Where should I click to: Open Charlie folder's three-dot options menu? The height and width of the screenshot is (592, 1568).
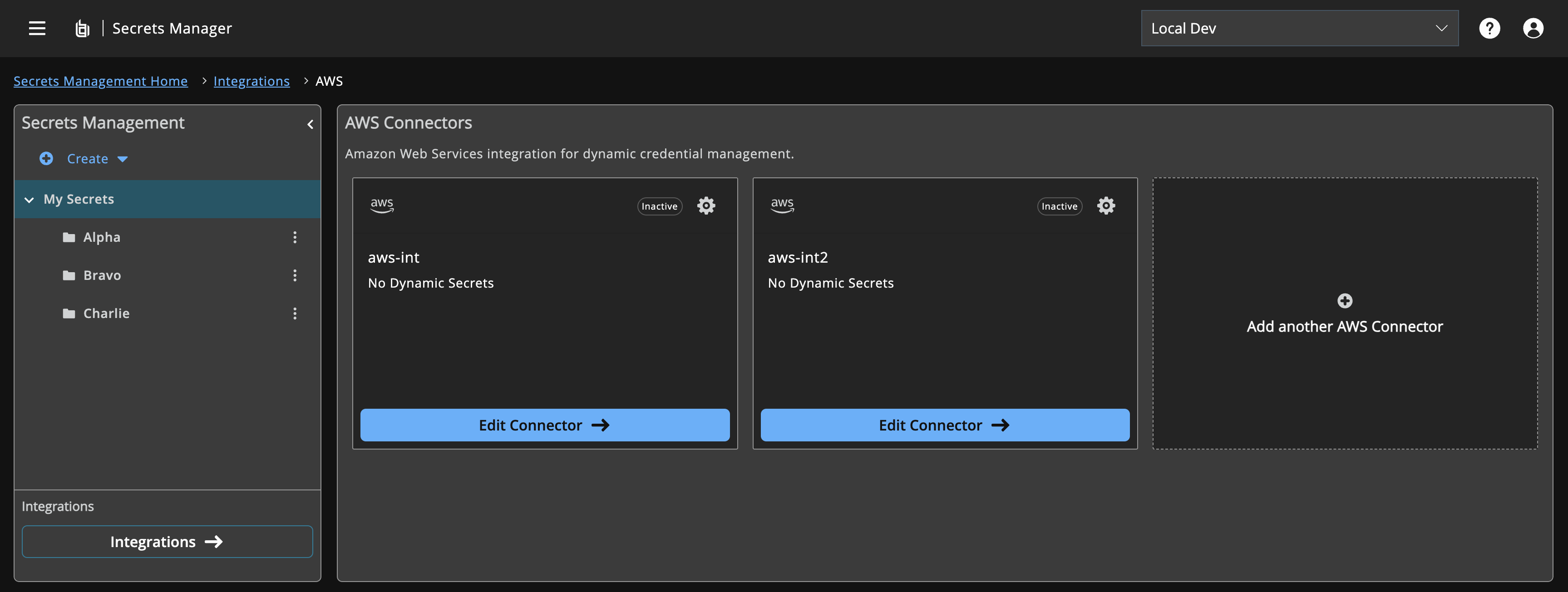point(295,314)
